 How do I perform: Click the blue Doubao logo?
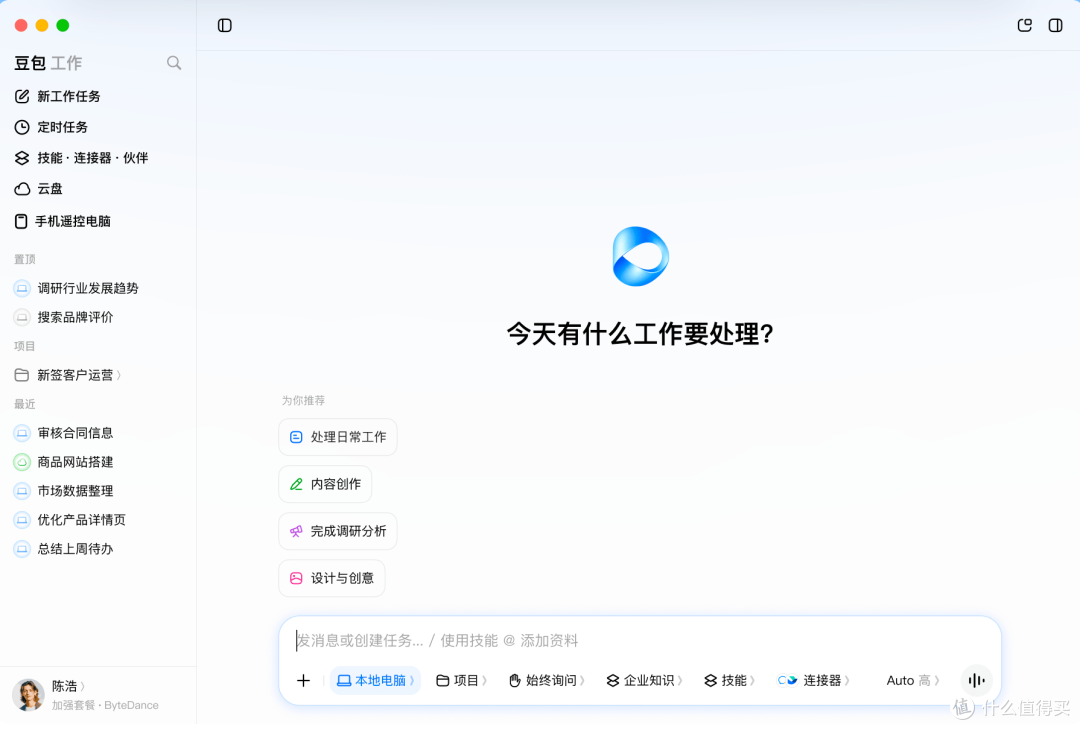641,256
